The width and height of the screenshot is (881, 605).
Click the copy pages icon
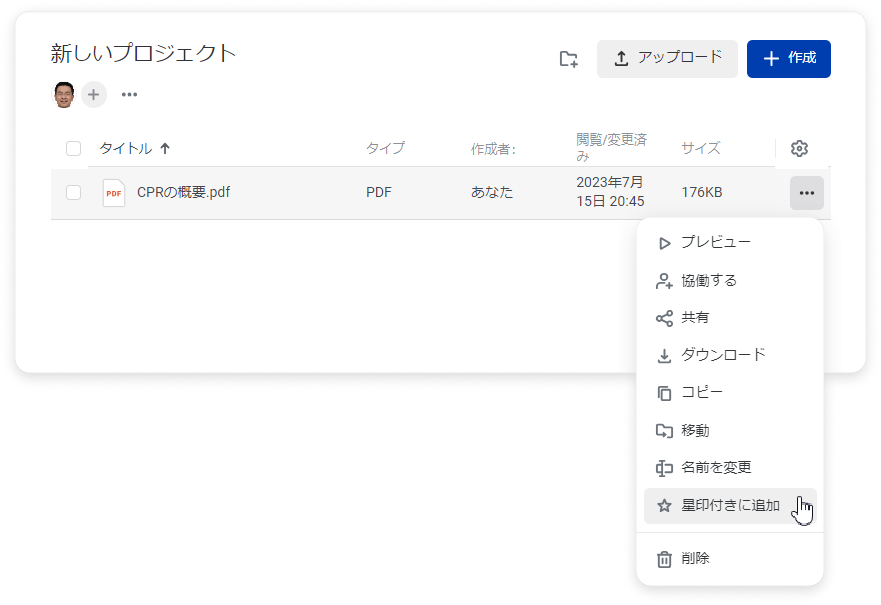(664, 393)
